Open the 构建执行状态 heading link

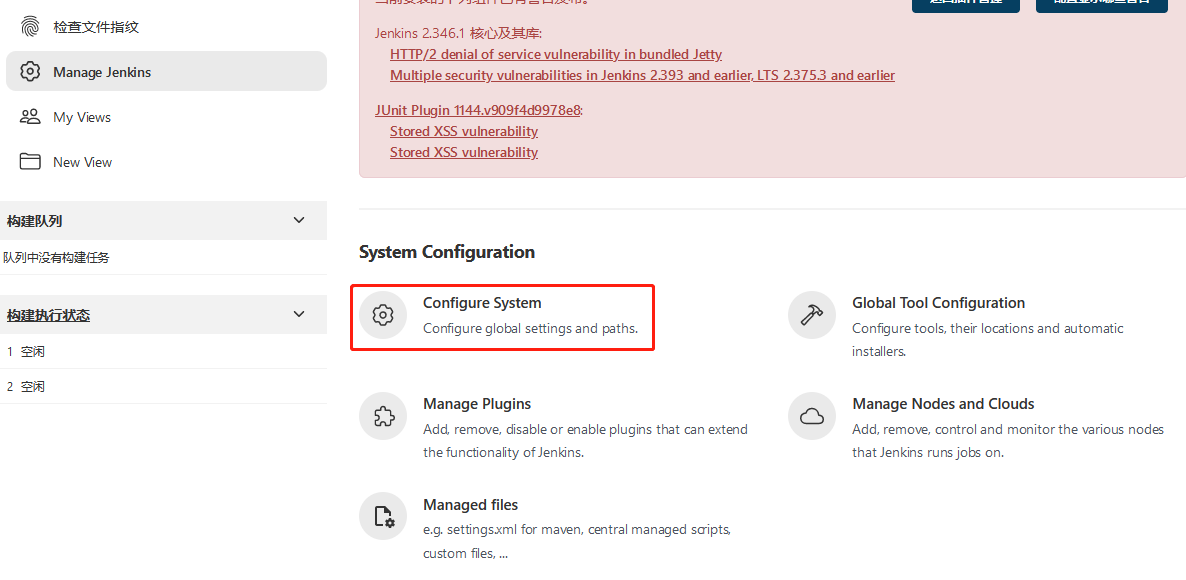click(48, 315)
